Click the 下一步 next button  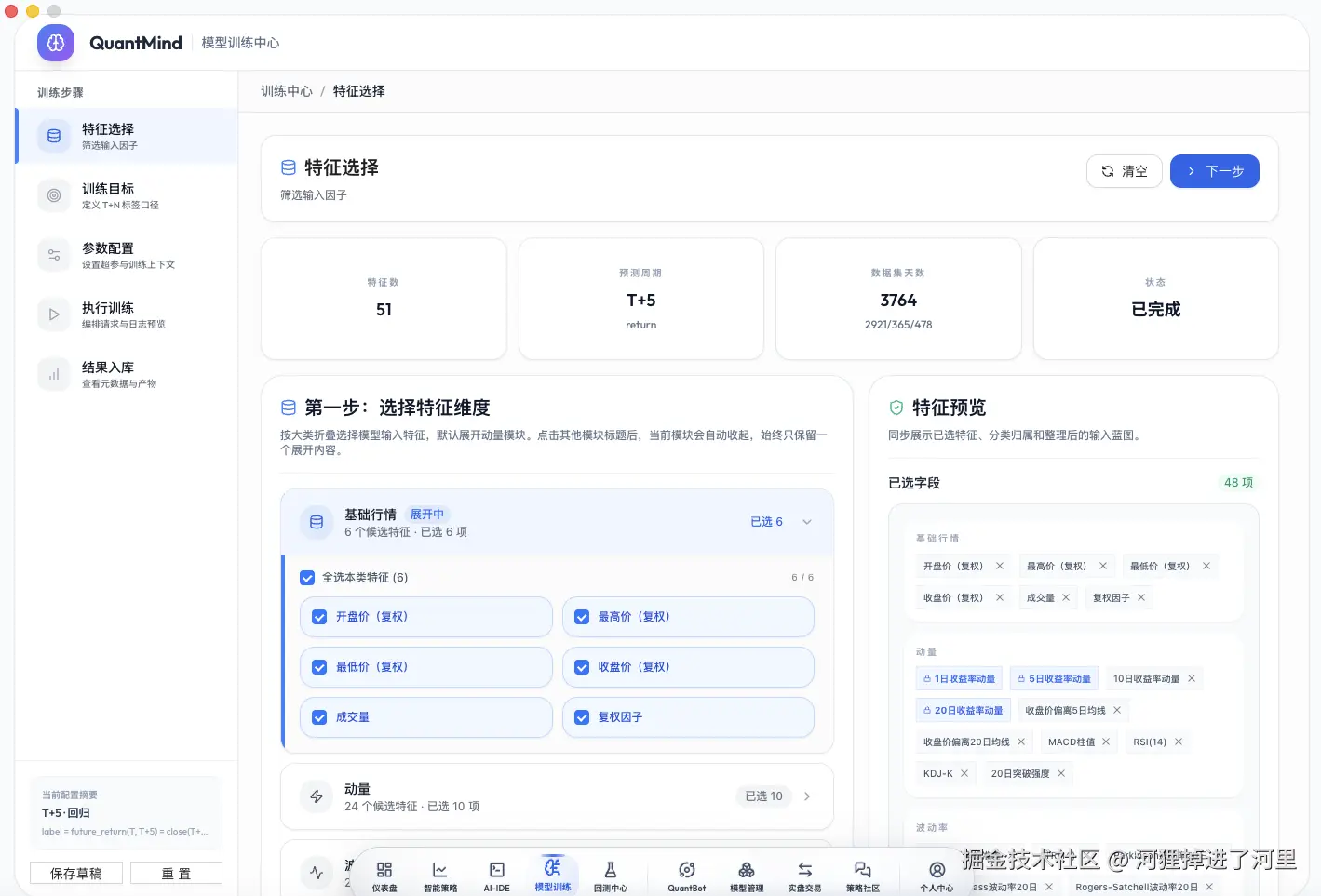coord(1215,171)
